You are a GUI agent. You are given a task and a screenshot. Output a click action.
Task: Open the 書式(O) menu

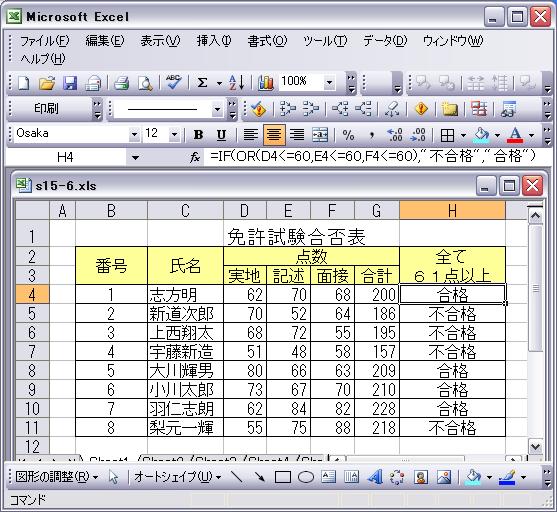click(267, 41)
